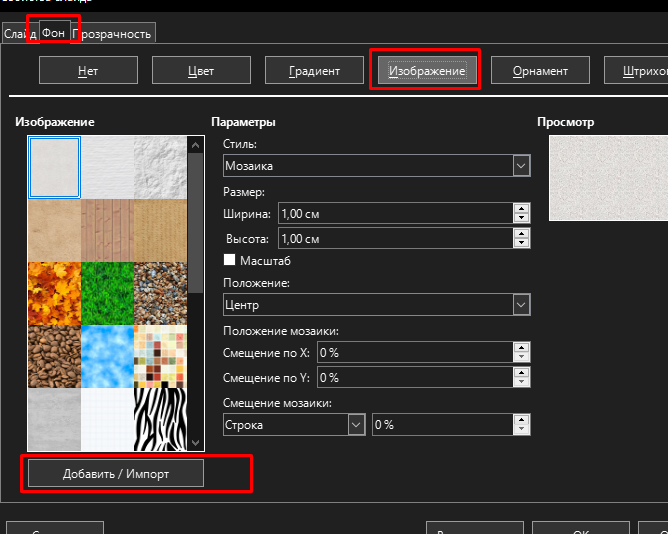Image resolution: width=668 pixels, height=534 pixels.
Task: Select the autumn leaves texture thumbnail
Action: click(55, 291)
